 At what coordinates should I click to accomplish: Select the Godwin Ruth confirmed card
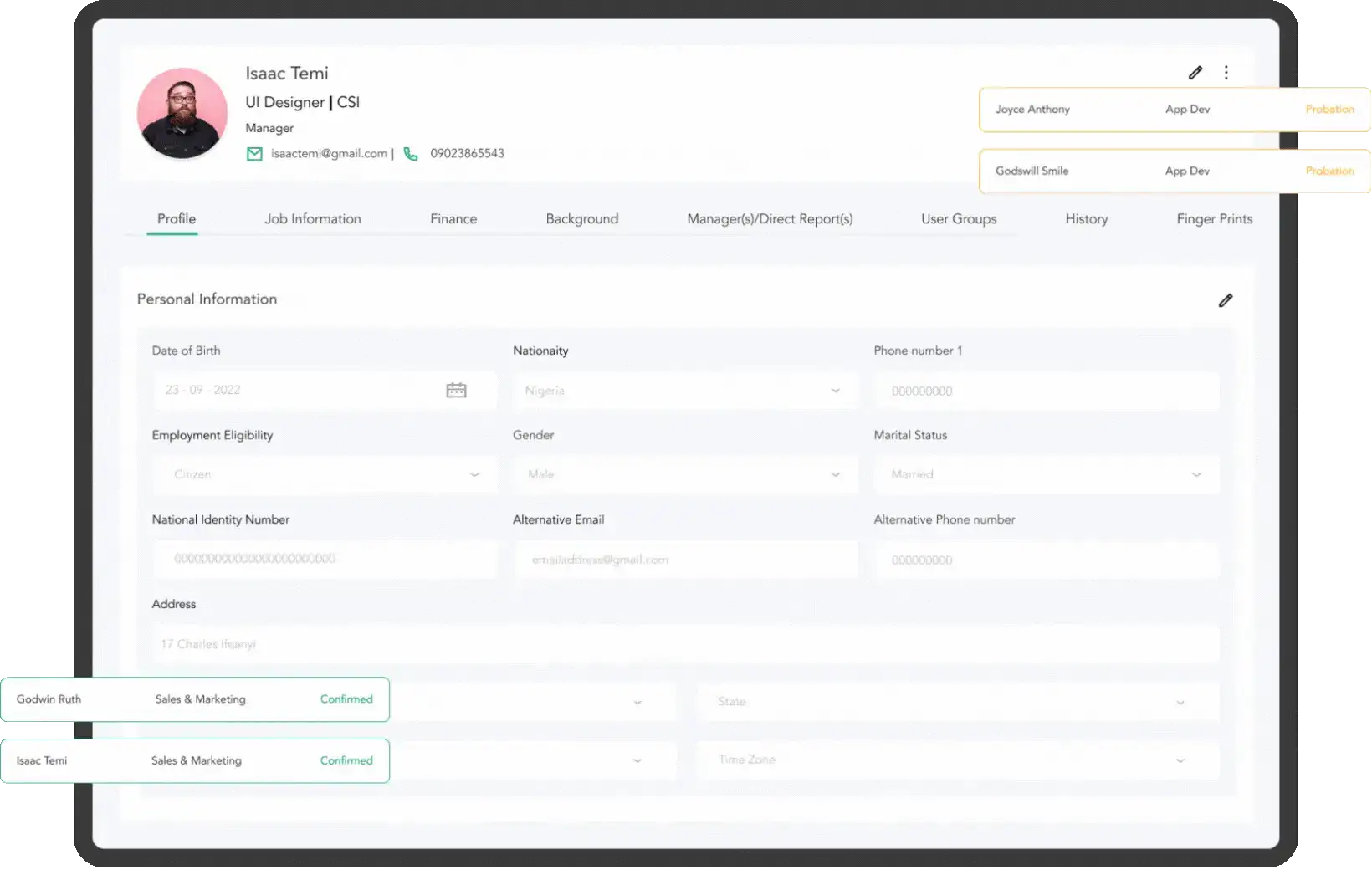(x=195, y=699)
